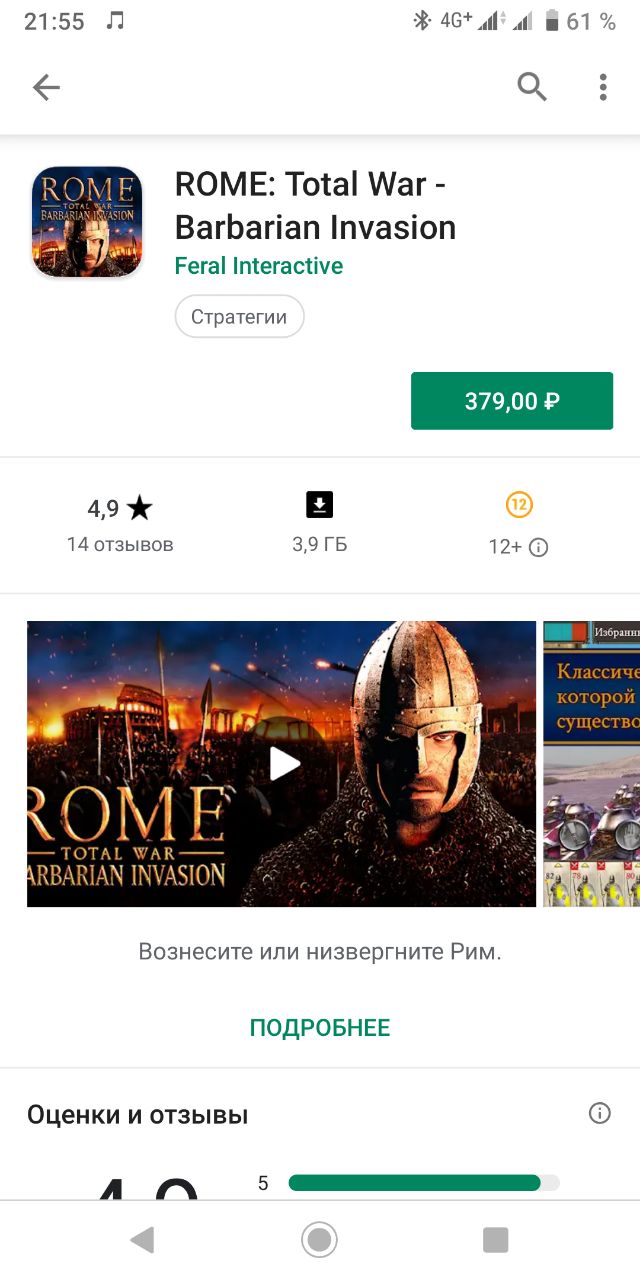Play the game trailer video

pyautogui.click(x=284, y=764)
